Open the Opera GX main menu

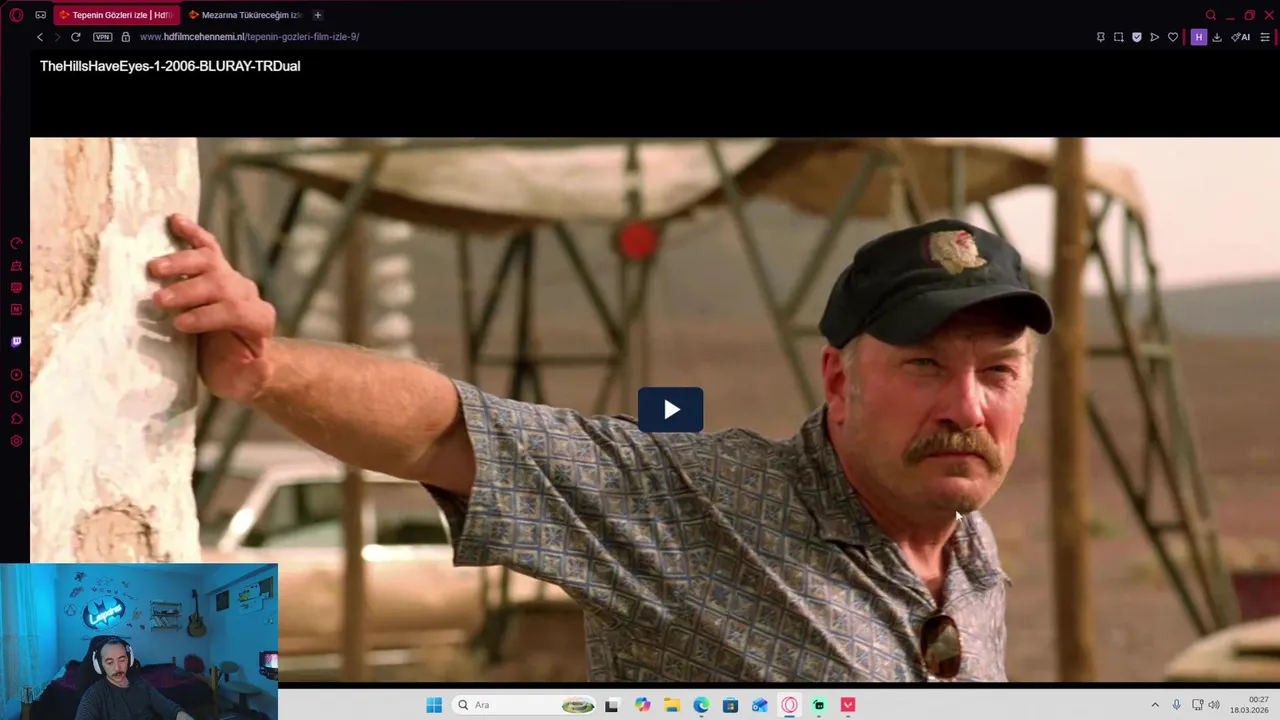coord(16,15)
